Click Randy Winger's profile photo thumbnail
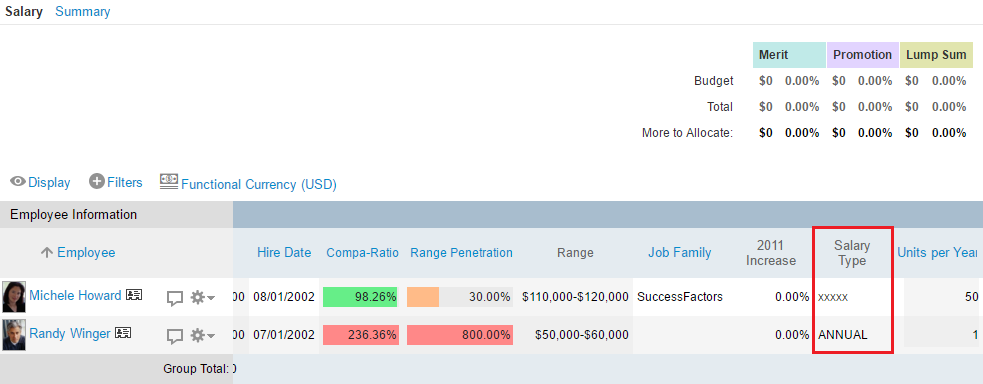The image size is (983, 384). 14,335
